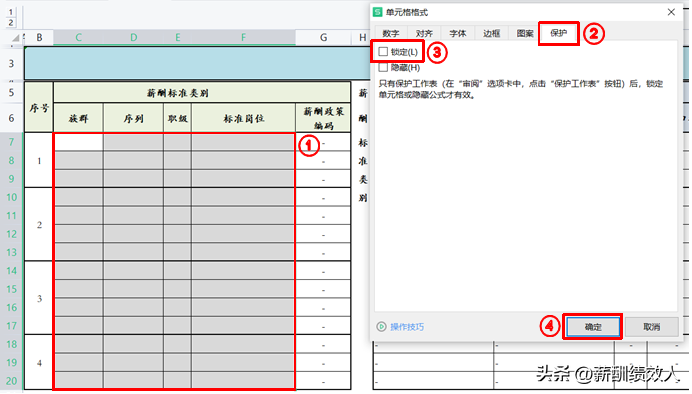692x394 pixels.
Task: Click the 取消 button
Action: pos(651,327)
